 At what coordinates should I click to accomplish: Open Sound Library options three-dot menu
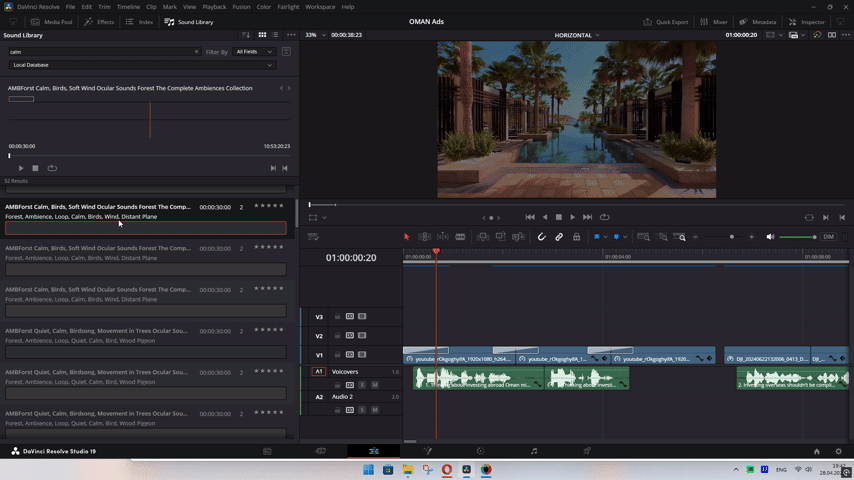(291, 35)
